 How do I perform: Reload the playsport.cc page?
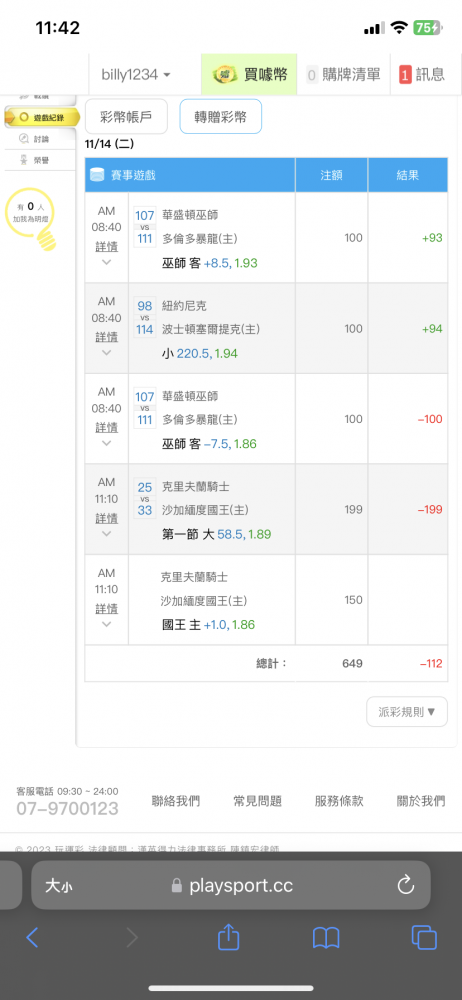(406, 885)
